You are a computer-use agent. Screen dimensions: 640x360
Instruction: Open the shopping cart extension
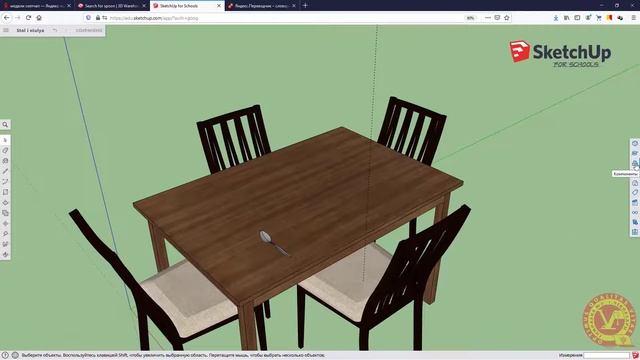coord(599,18)
